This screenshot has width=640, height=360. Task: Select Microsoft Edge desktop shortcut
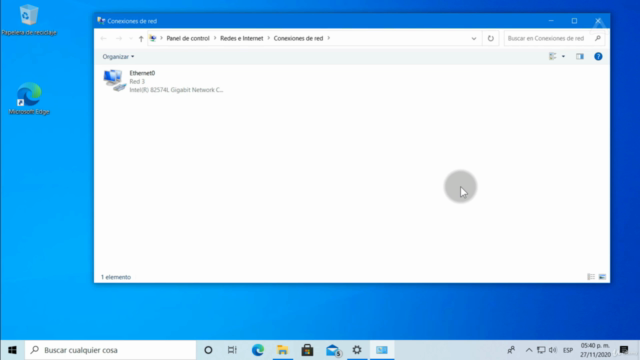29,98
